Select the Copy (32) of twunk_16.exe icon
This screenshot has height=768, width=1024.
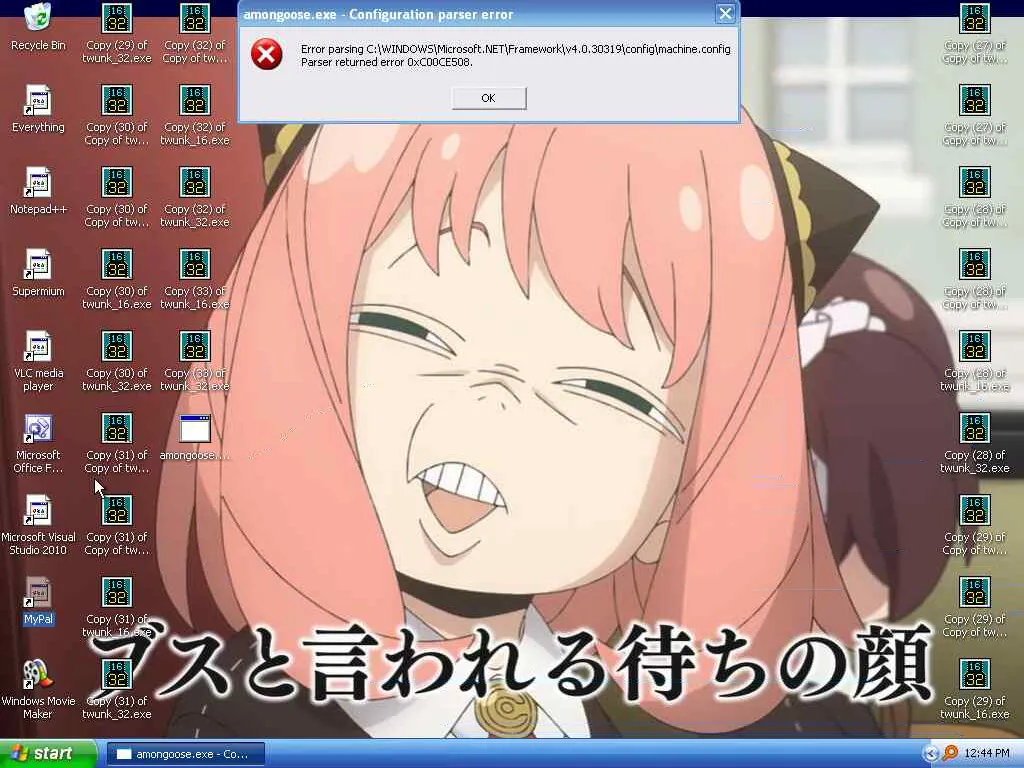pyautogui.click(x=195, y=115)
